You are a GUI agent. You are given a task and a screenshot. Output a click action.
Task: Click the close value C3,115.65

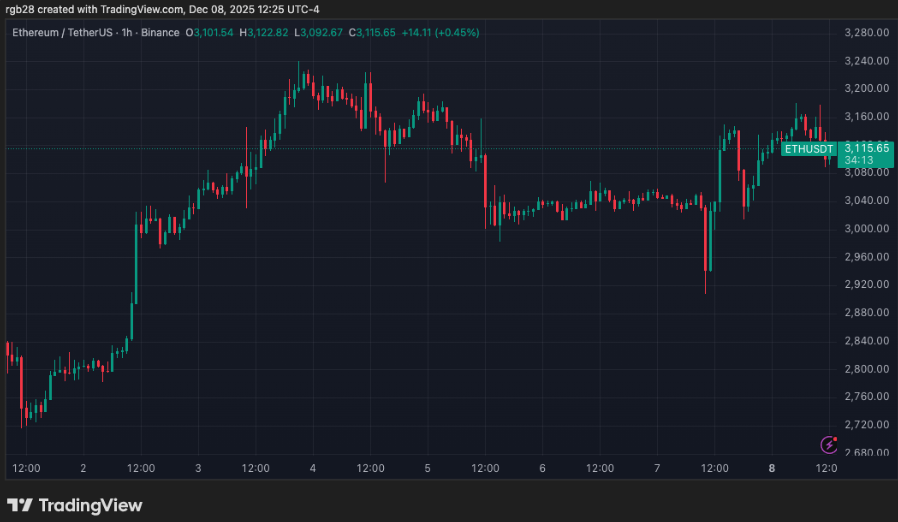(x=372, y=33)
